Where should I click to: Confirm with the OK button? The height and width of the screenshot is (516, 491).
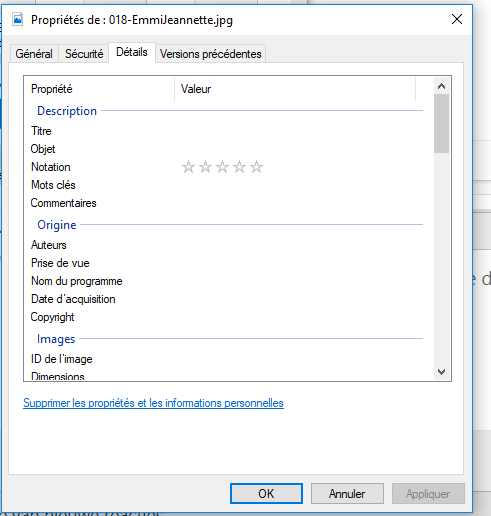point(266,493)
